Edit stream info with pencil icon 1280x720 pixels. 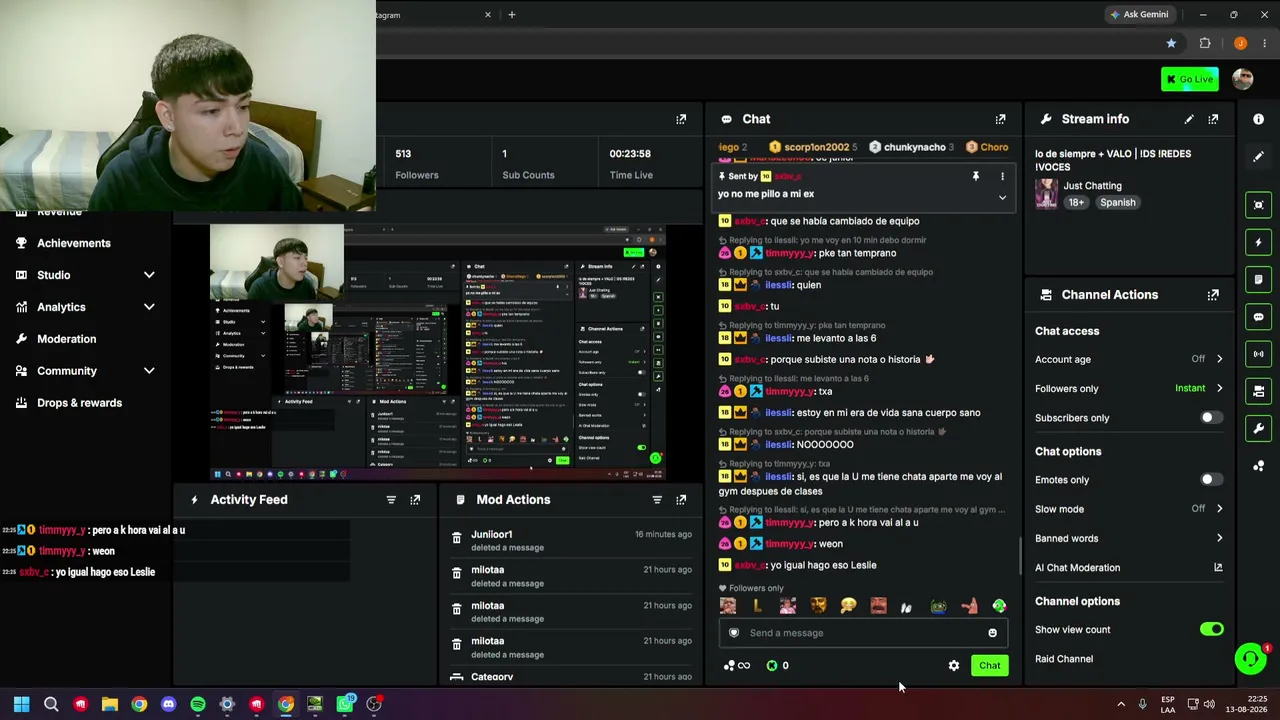pyautogui.click(x=1189, y=119)
